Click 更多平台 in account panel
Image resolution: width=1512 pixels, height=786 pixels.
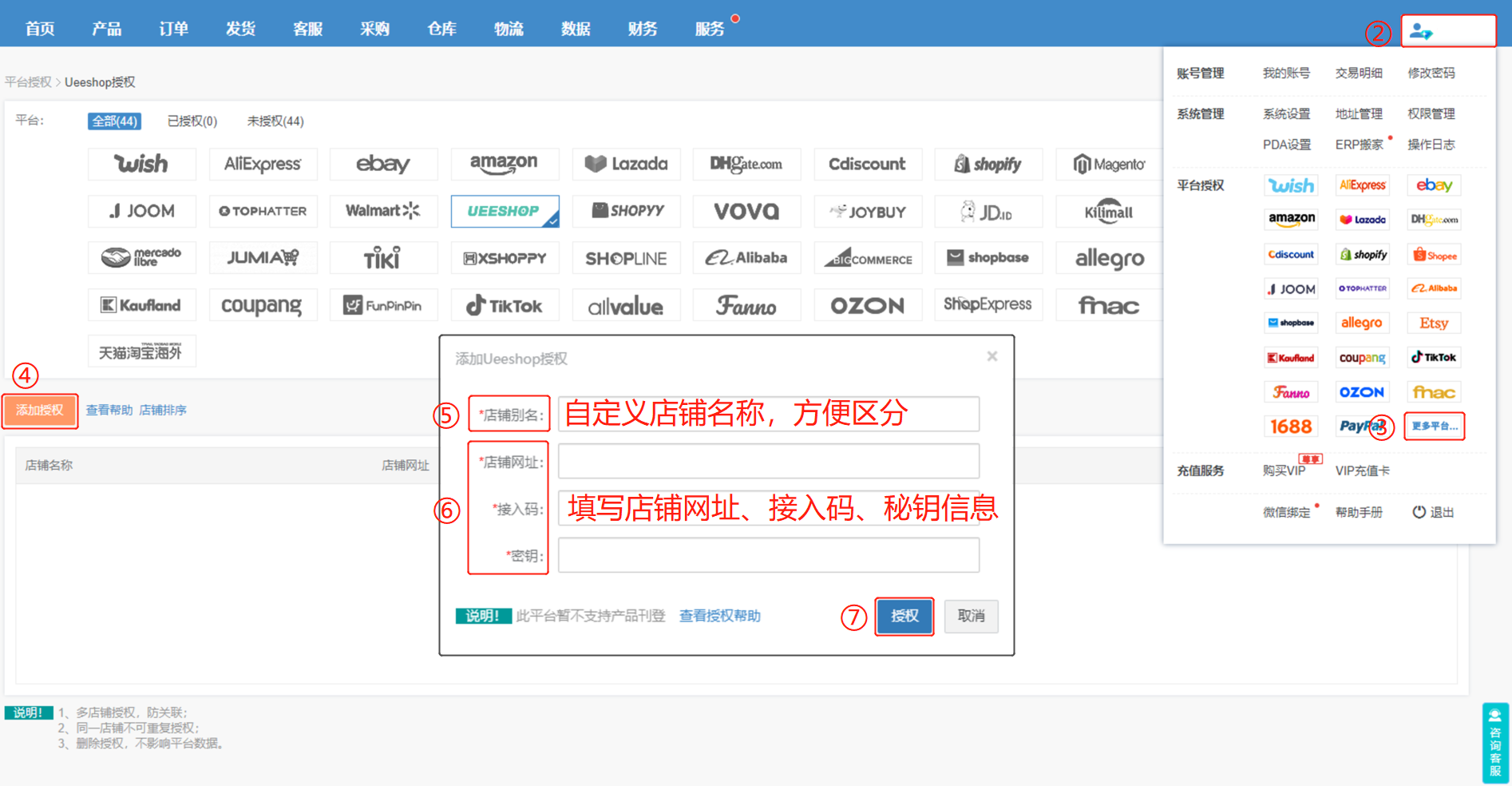1434,426
